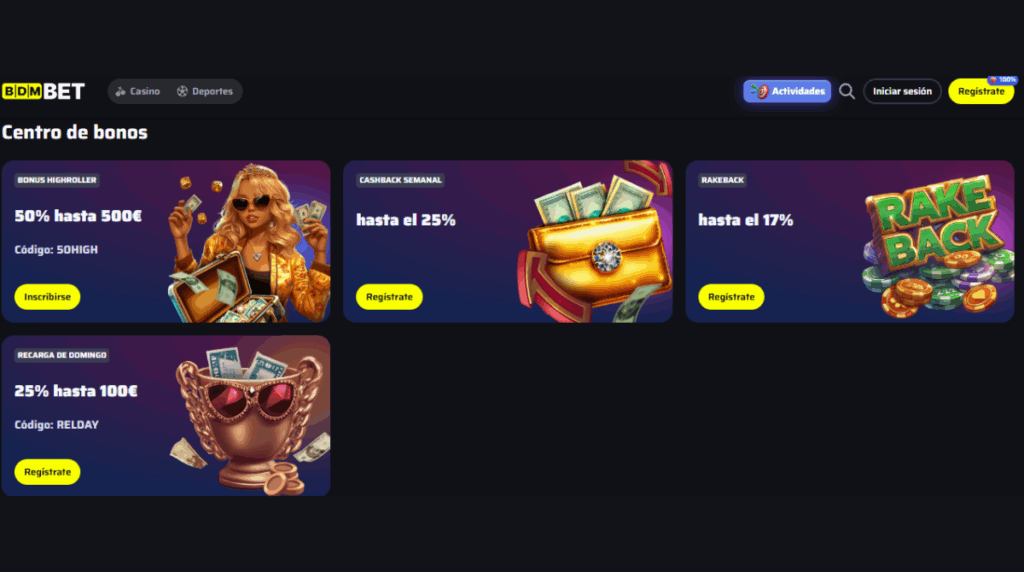Click Inscribirse on Bonus Highroller card
The image size is (1024, 572).
click(x=47, y=296)
